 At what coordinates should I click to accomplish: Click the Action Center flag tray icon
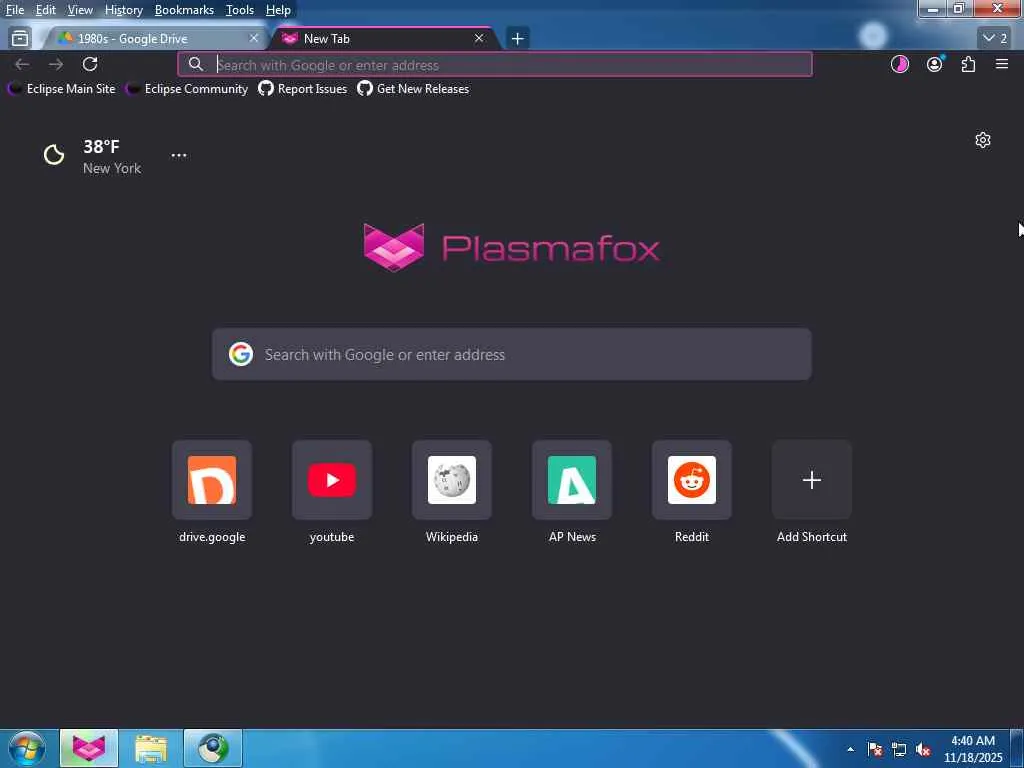(875, 749)
